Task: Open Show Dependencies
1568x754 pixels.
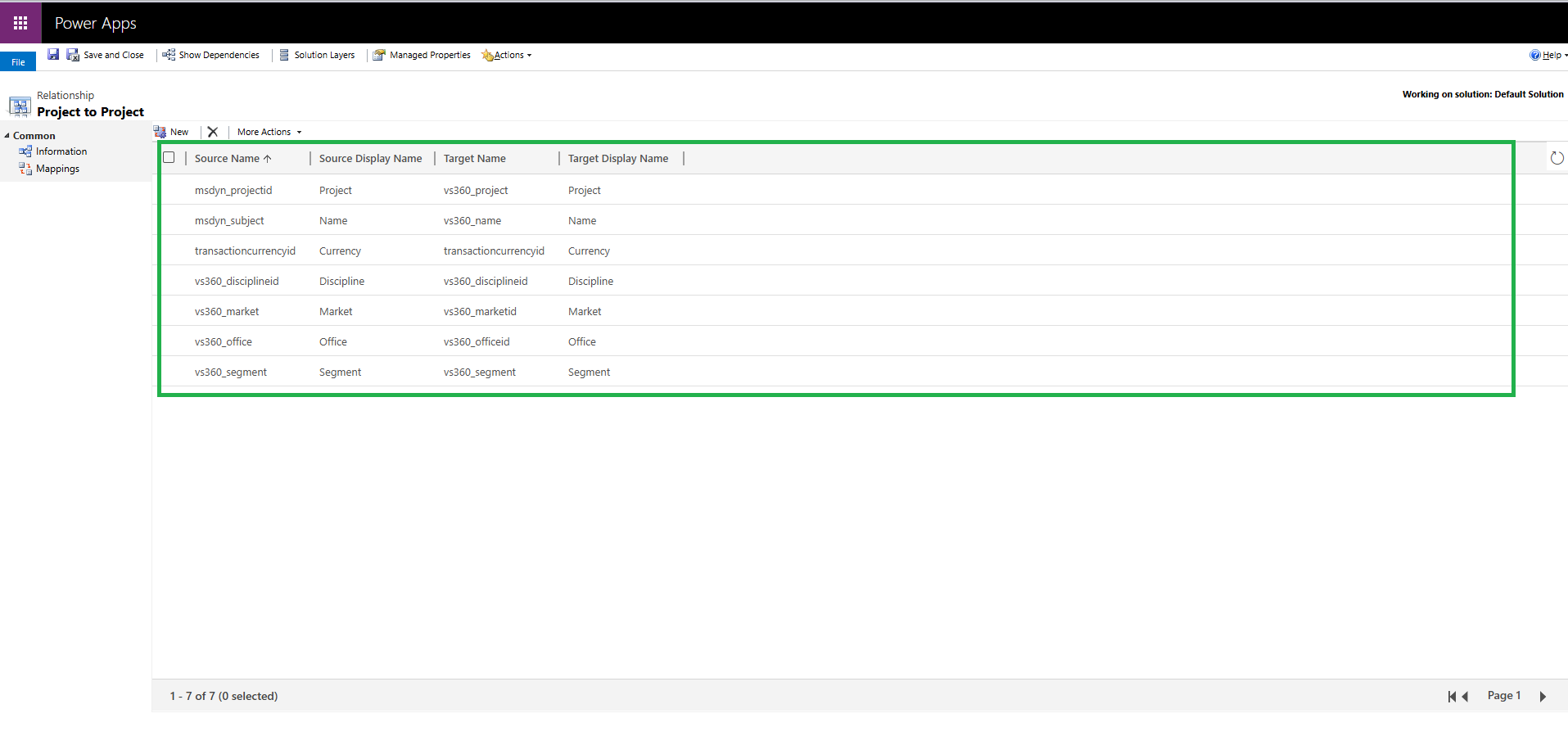Action: tap(211, 55)
